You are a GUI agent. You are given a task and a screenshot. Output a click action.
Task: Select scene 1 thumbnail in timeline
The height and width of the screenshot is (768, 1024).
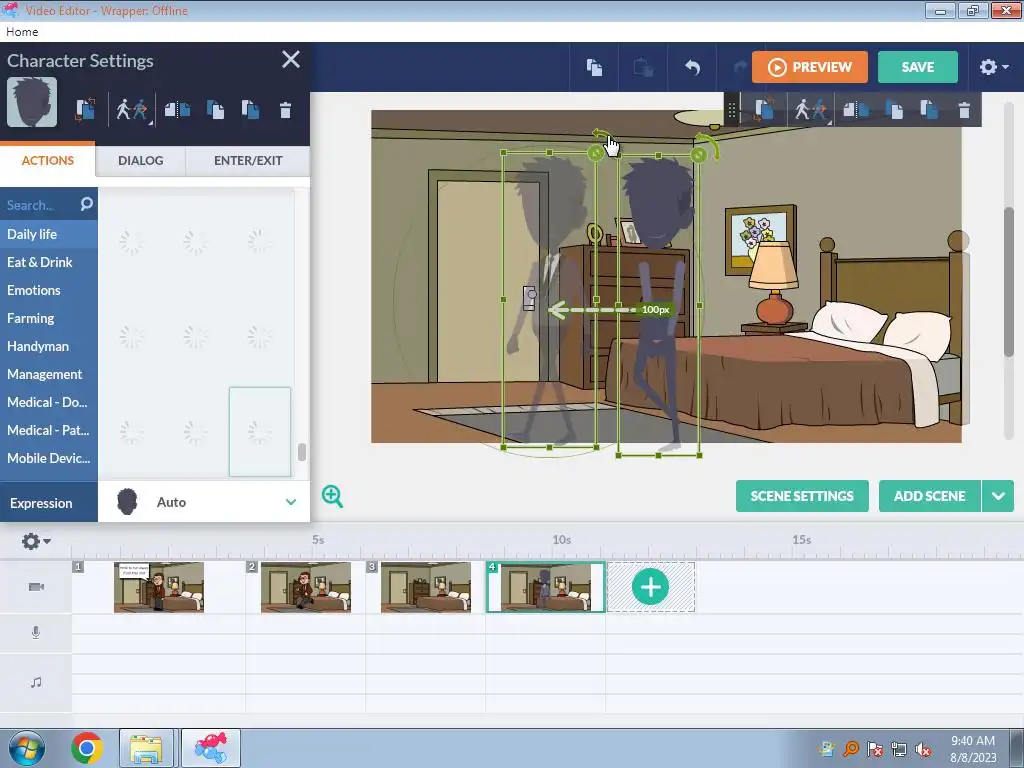coord(159,587)
